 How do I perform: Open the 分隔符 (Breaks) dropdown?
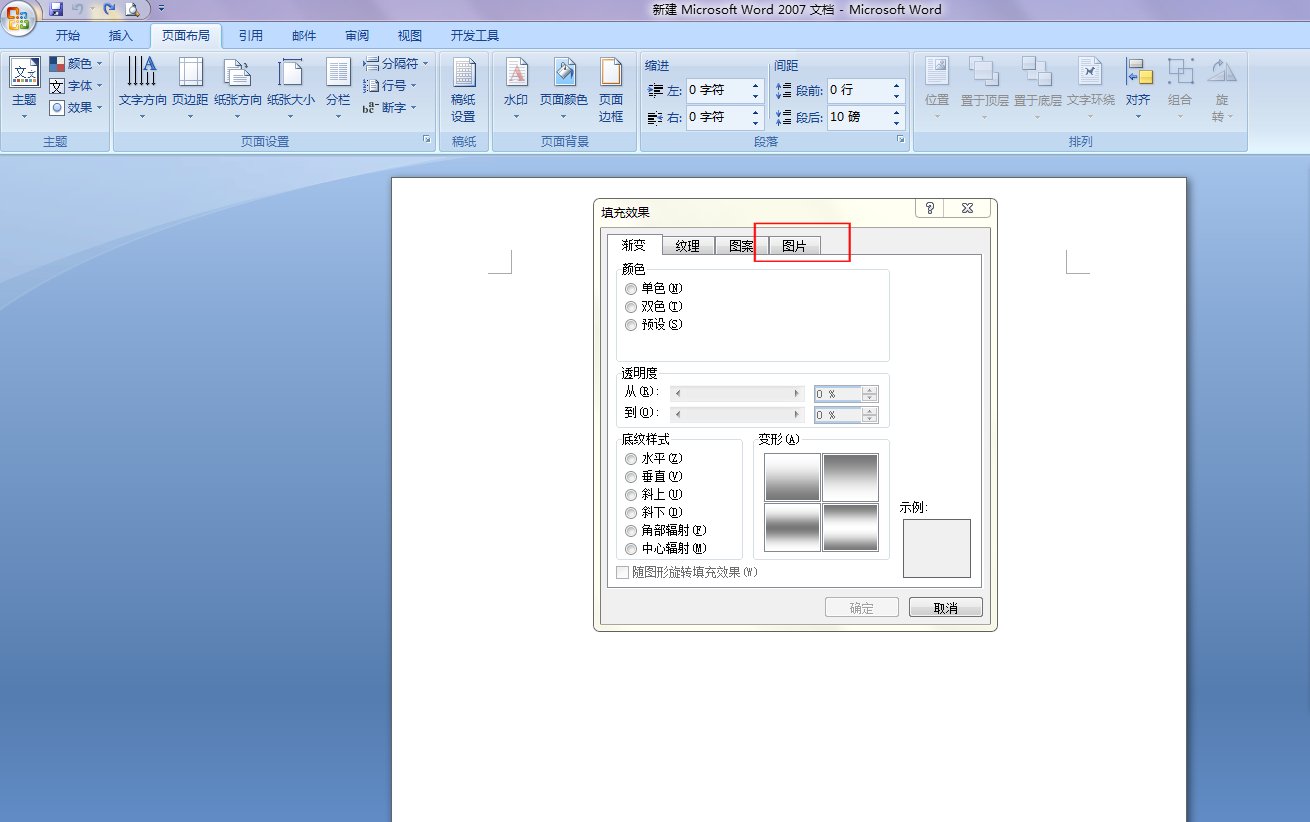click(x=395, y=62)
